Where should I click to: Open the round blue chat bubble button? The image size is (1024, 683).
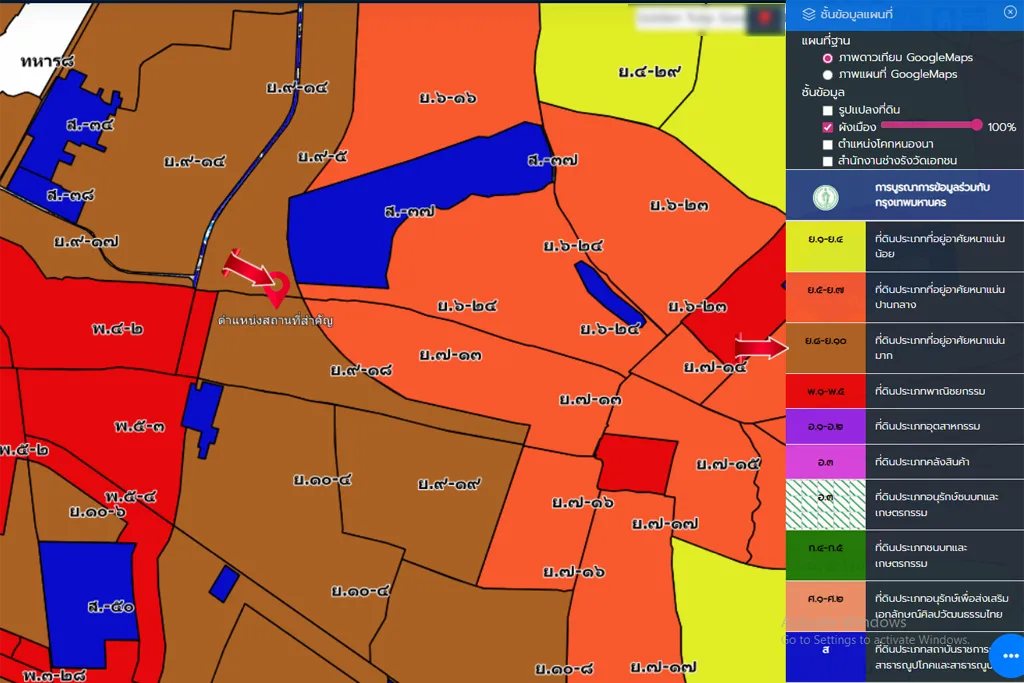coord(1010,655)
